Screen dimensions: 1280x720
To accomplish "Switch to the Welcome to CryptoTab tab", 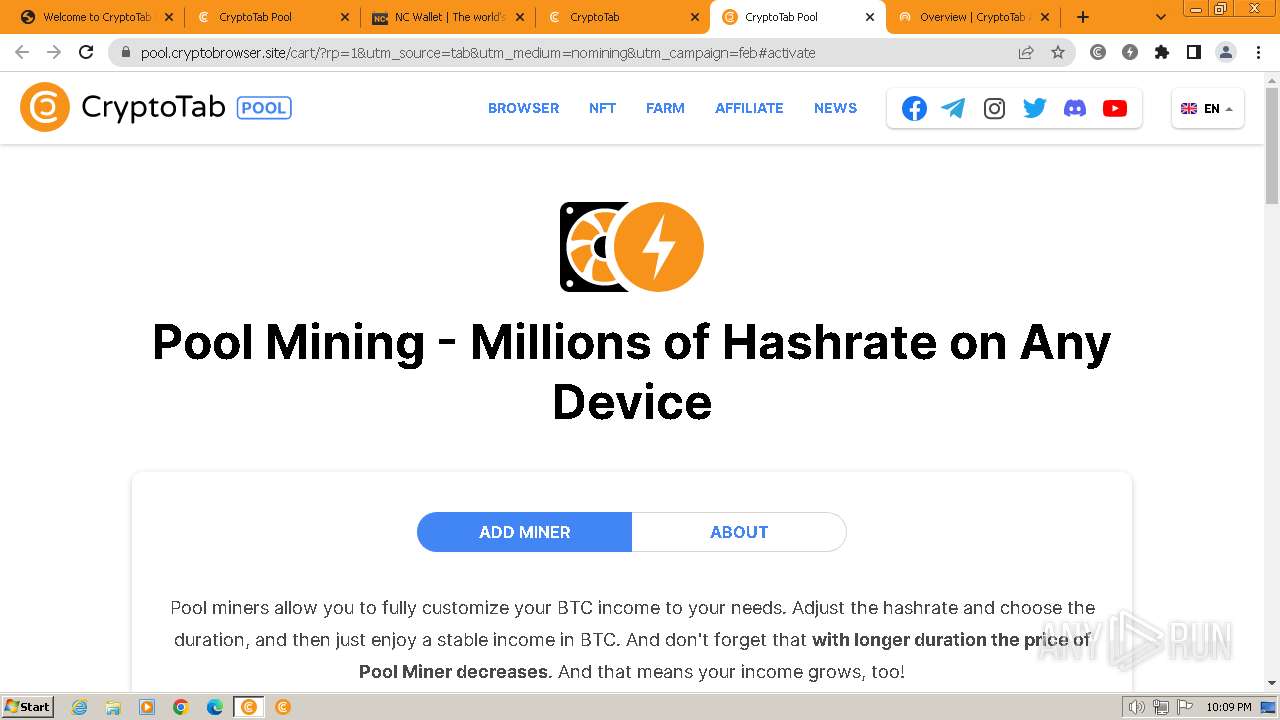I will (96, 17).
